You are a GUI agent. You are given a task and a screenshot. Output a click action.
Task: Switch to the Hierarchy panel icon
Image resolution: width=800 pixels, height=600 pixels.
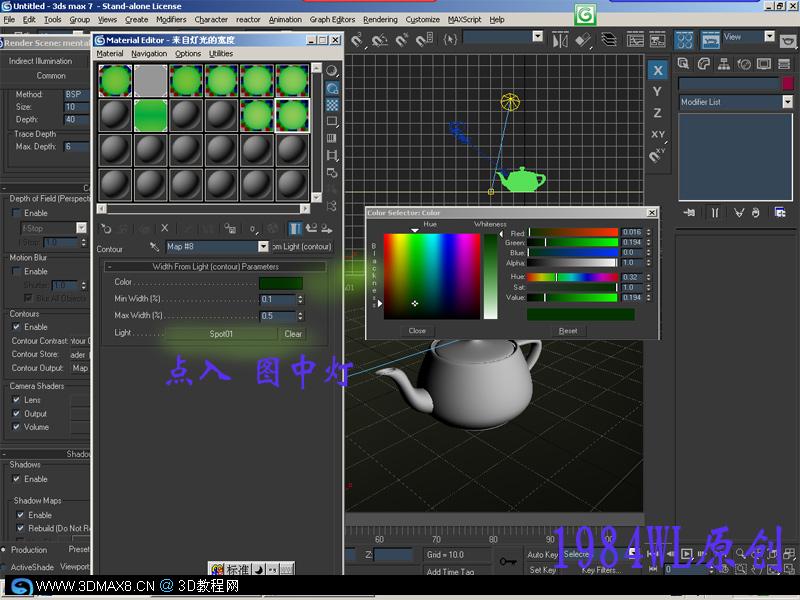pos(723,64)
